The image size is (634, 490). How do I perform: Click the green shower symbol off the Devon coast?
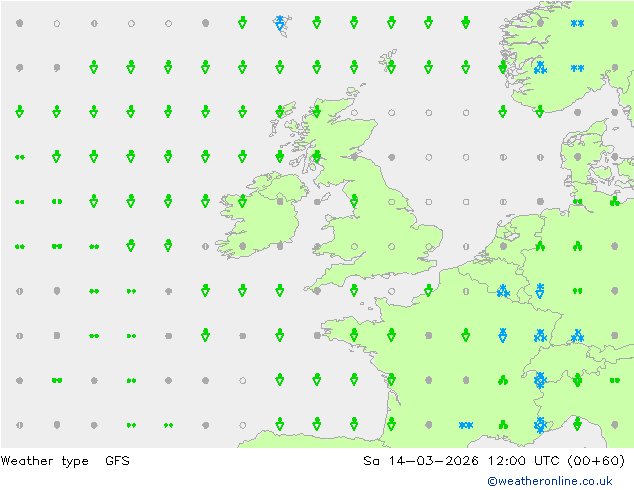point(354,290)
